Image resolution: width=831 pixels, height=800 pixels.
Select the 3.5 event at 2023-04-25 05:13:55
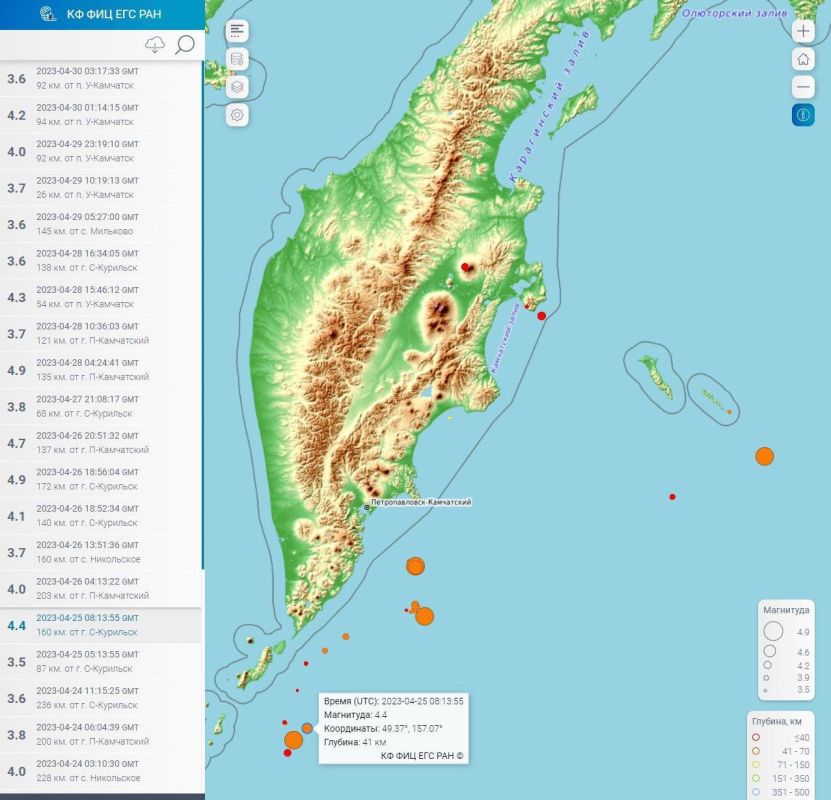point(101,662)
